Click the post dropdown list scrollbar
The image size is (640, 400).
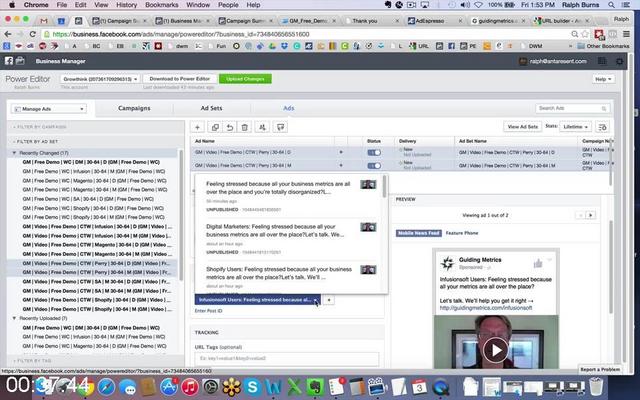[x=384, y=187]
